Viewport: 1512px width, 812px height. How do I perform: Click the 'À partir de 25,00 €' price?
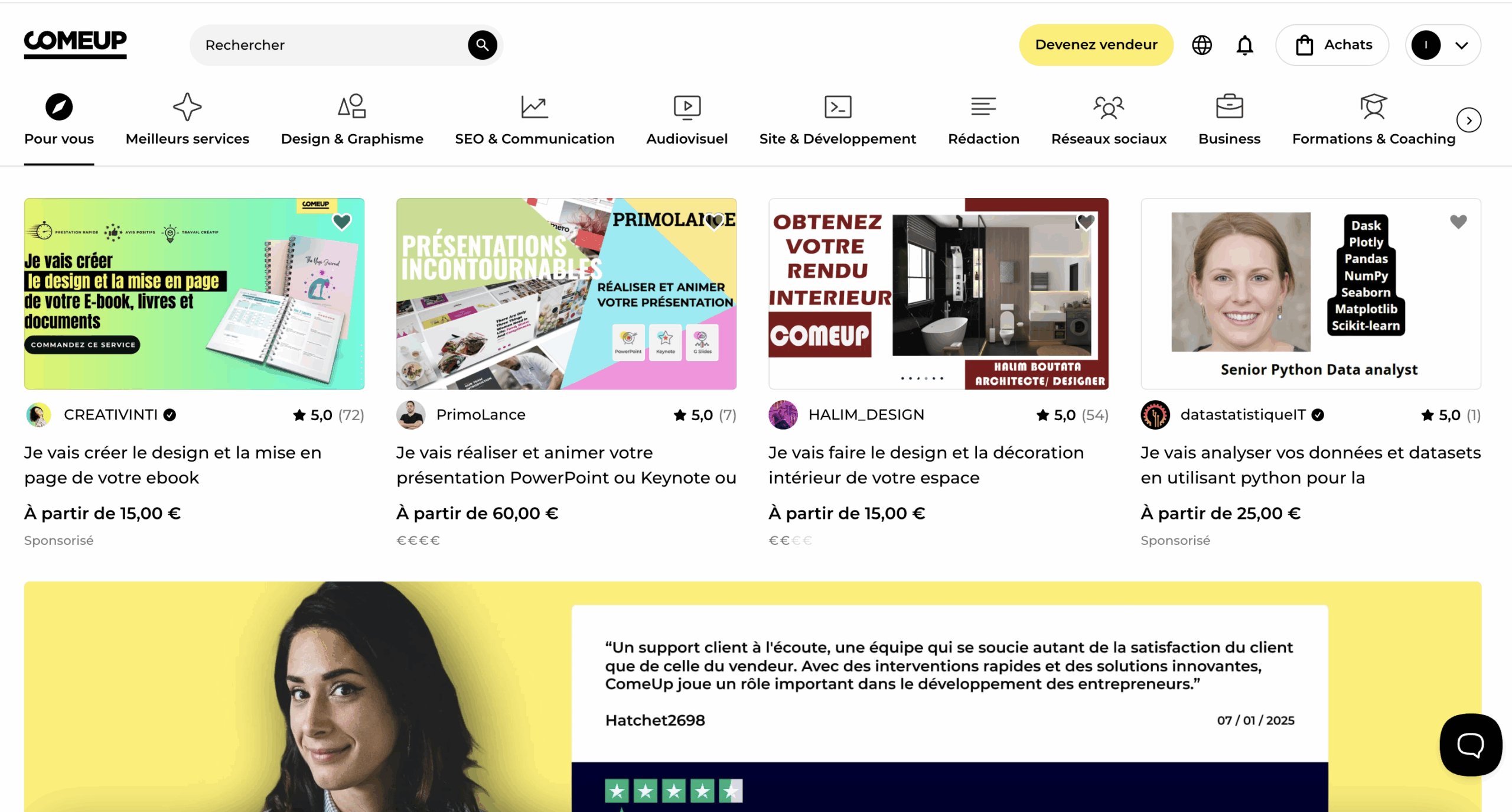pyautogui.click(x=1221, y=513)
